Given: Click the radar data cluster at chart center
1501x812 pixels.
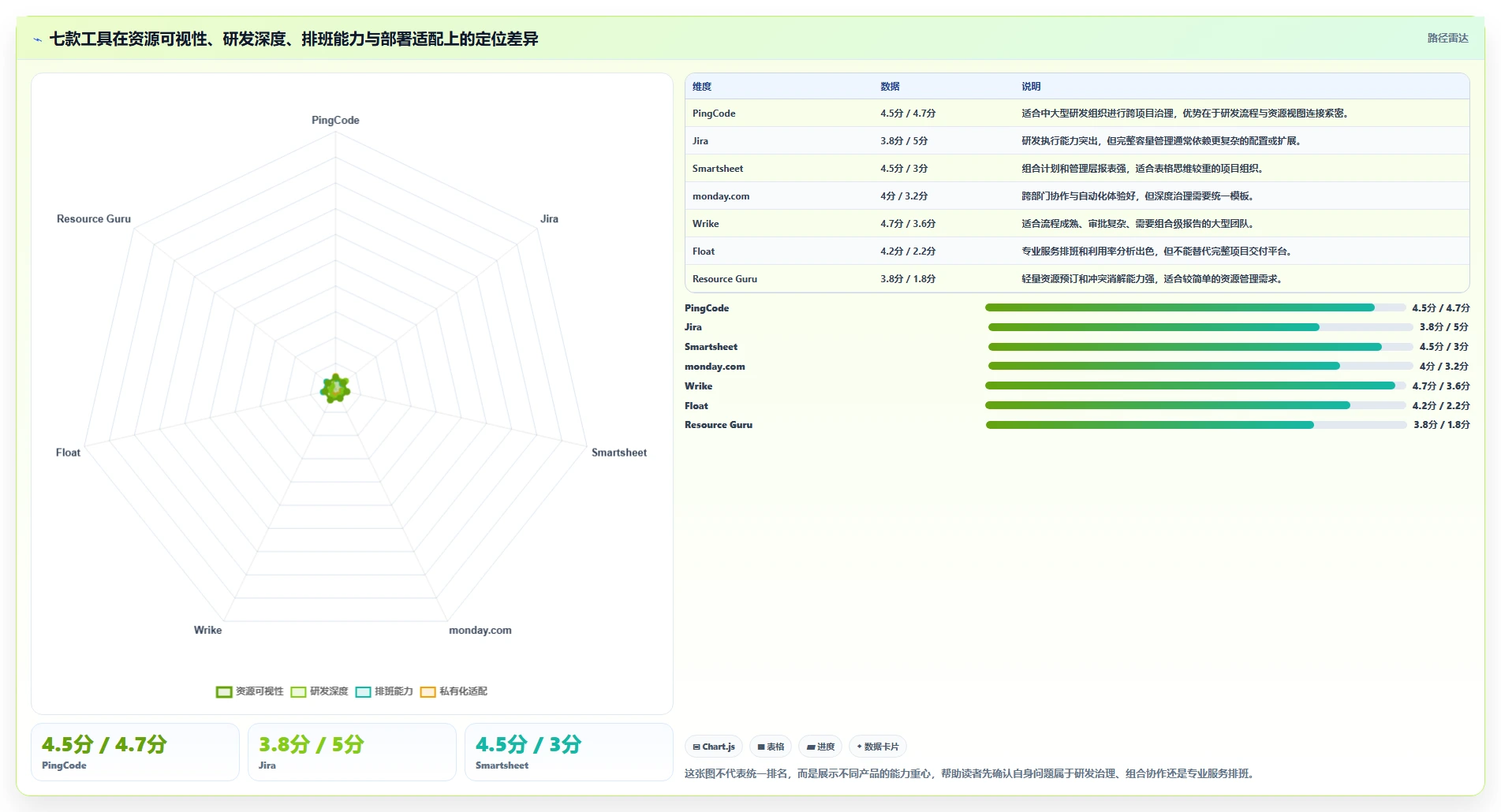Looking at the screenshot, I should (x=335, y=389).
